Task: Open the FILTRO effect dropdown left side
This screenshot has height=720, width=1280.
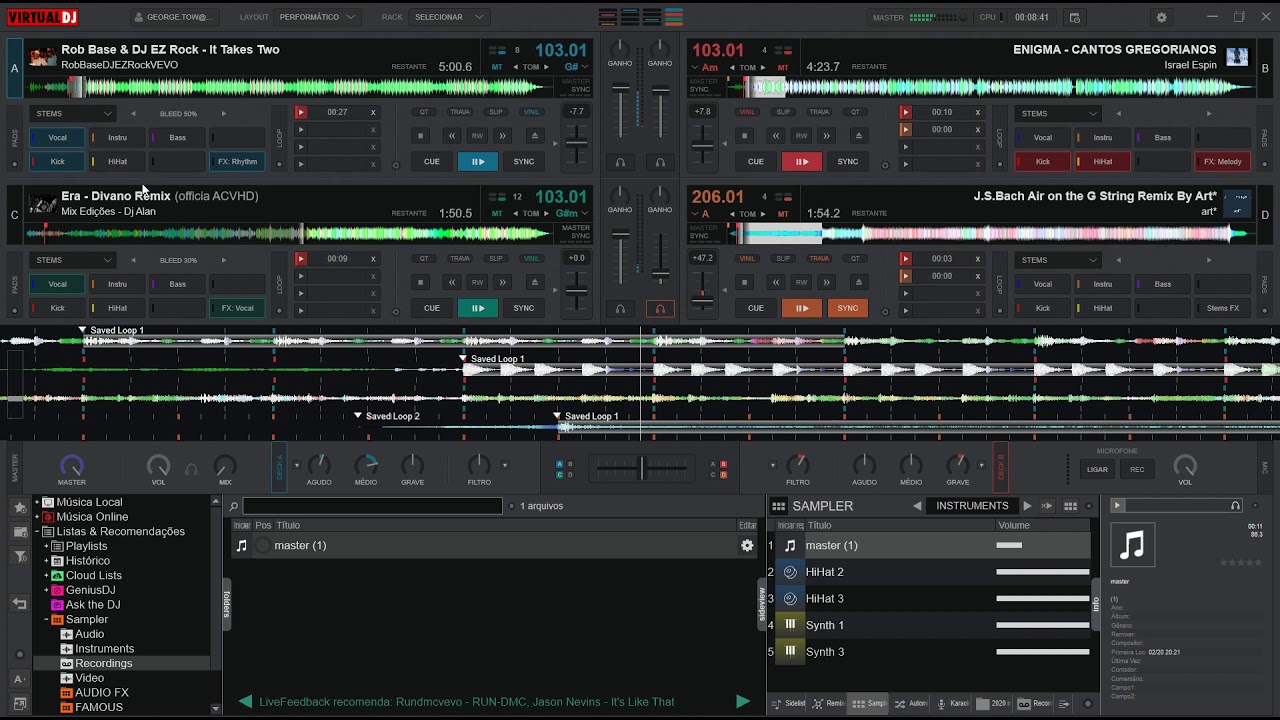Action: [x=504, y=465]
